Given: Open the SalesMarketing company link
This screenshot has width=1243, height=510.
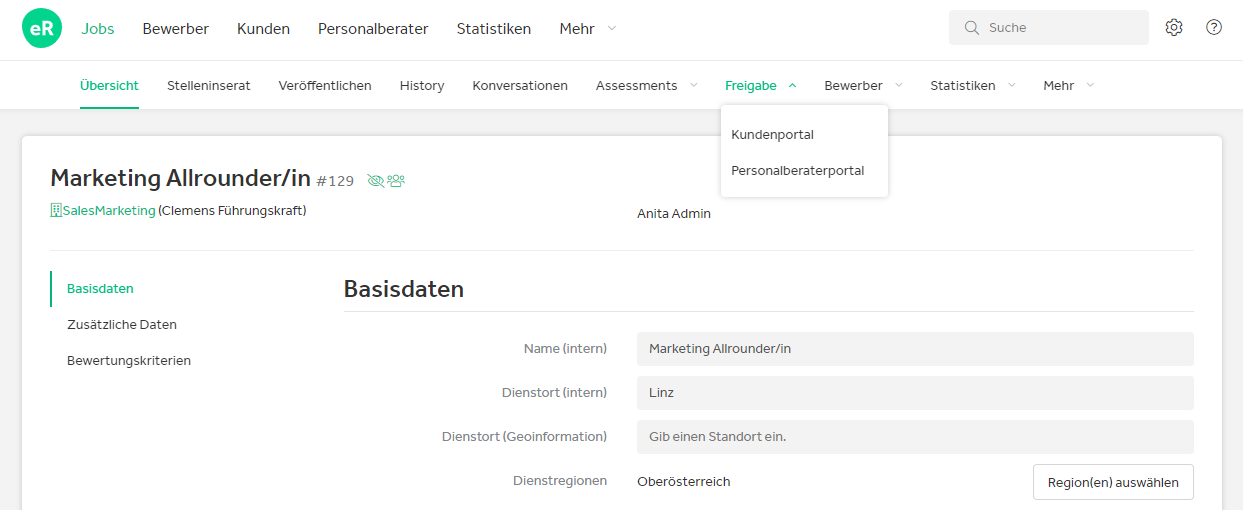Looking at the screenshot, I should click(x=109, y=211).
